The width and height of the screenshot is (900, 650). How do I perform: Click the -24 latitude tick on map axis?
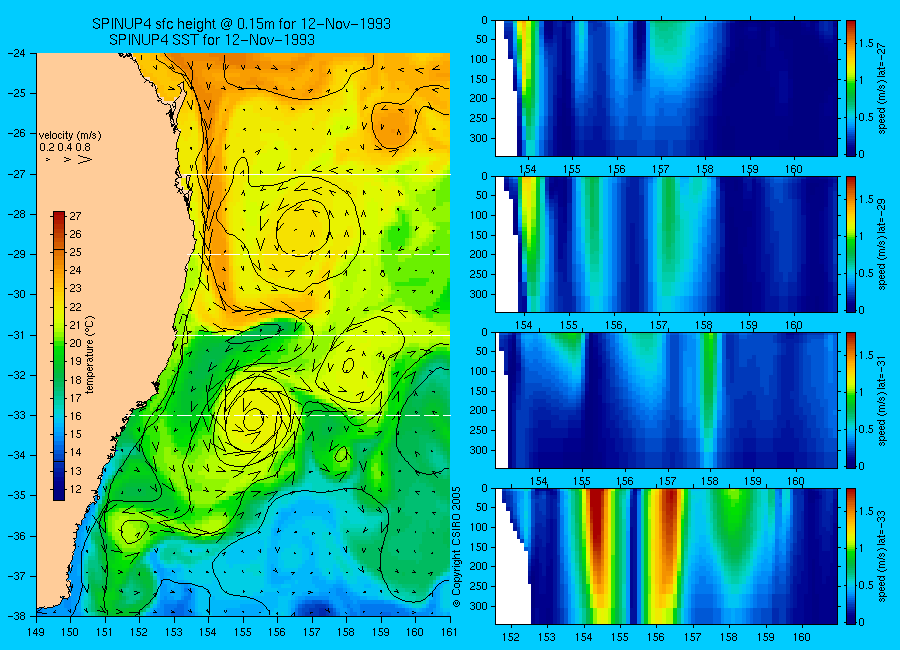(17, 53)
